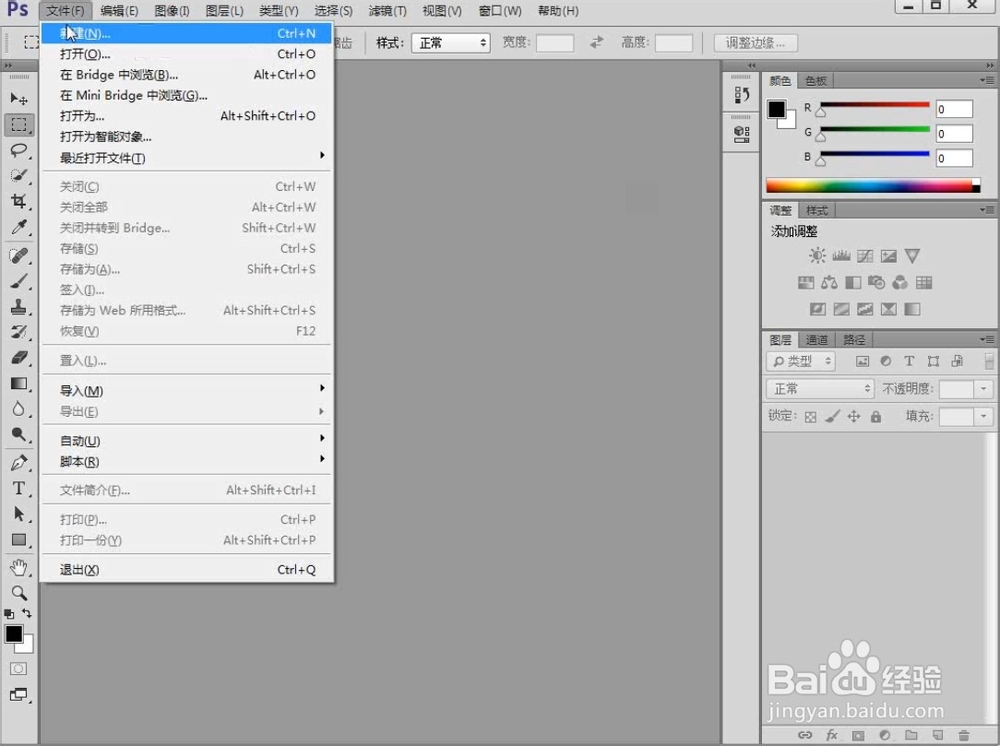Screen dimensions: 1000x746
Task: Click the G value input field
Action: point(954,134)
